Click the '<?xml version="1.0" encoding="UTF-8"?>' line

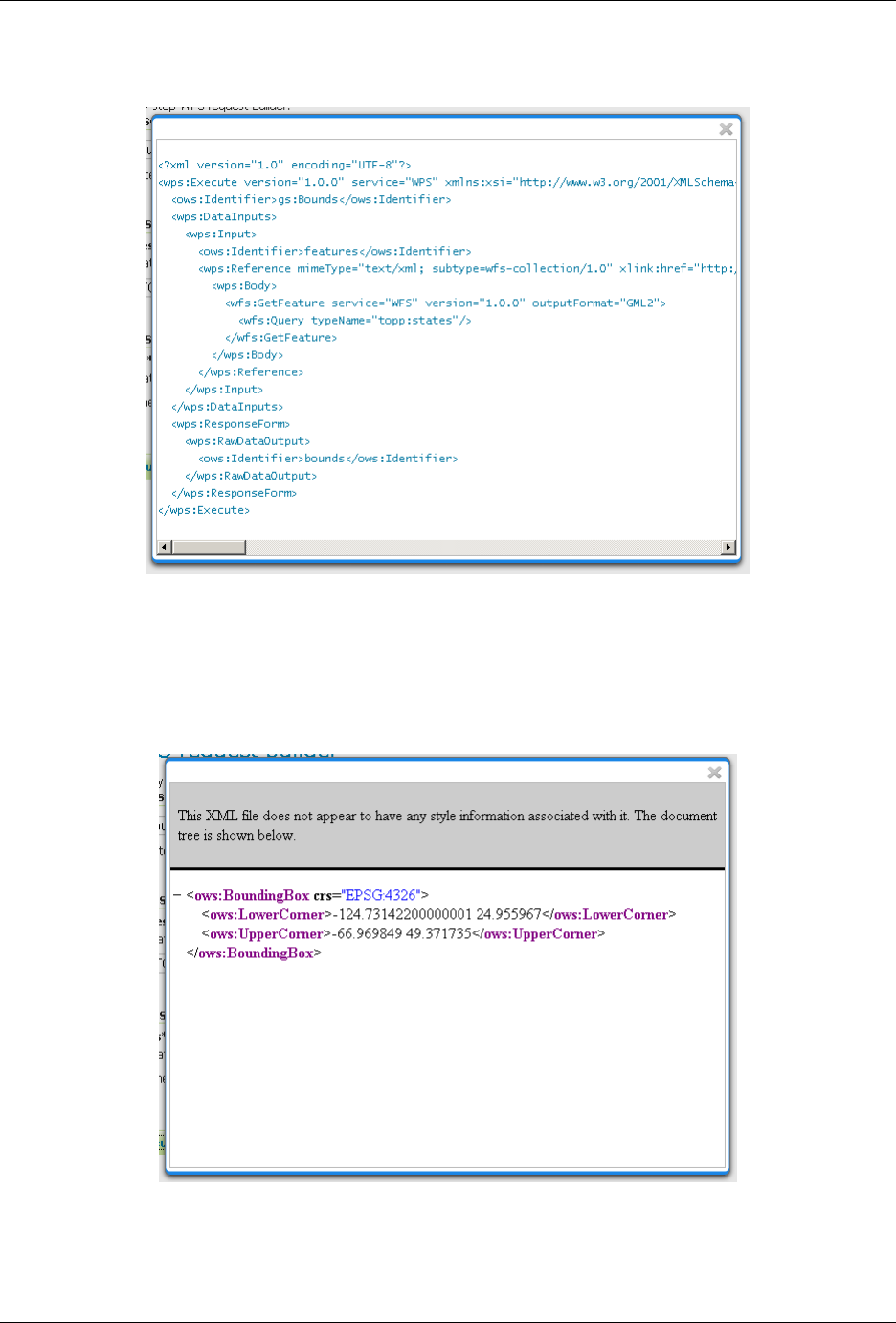coord(284,165)
